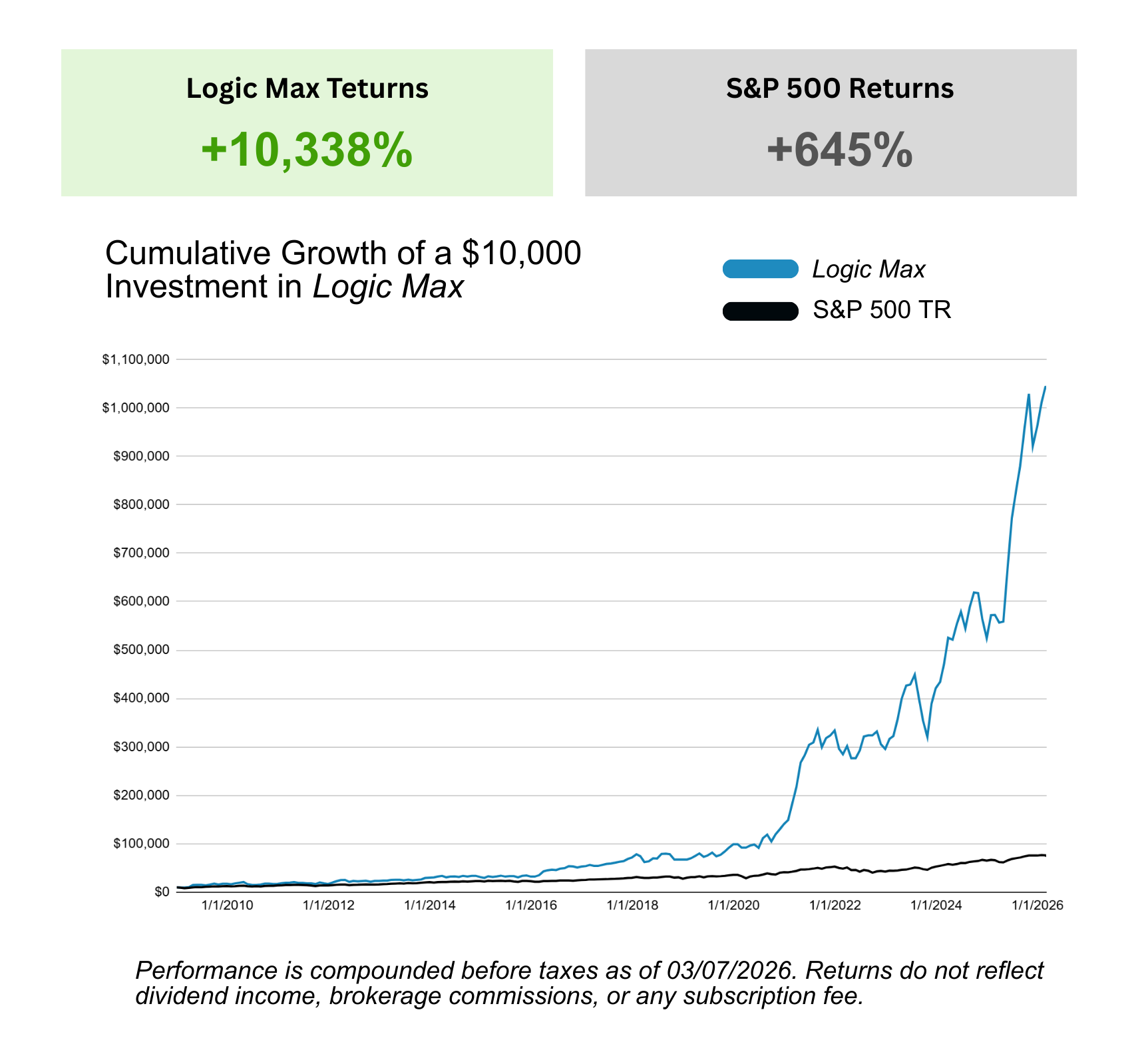The height and width of the screenshot is (1048, 1148).
Task: Click the gray +645% return figure
Action: tap(839, 150)
